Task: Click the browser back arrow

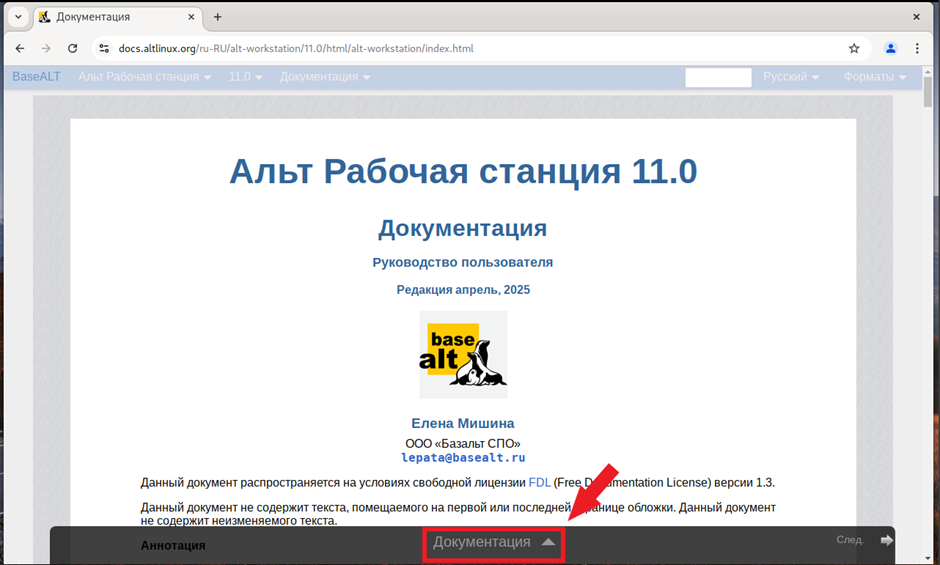Action: pyautogui.click(x=20, y=48)
